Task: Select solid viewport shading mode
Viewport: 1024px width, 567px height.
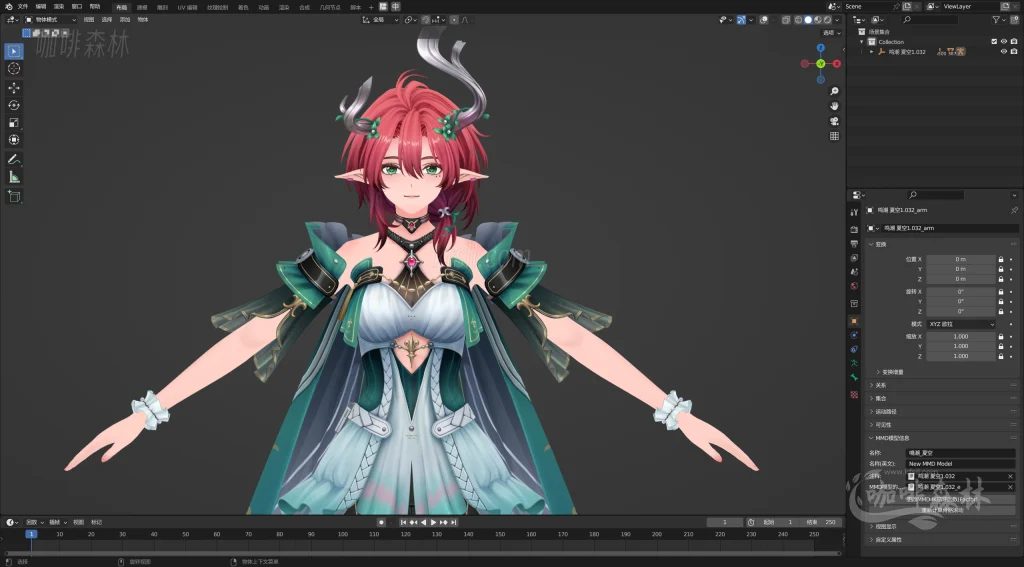Action: click(808, 20)
